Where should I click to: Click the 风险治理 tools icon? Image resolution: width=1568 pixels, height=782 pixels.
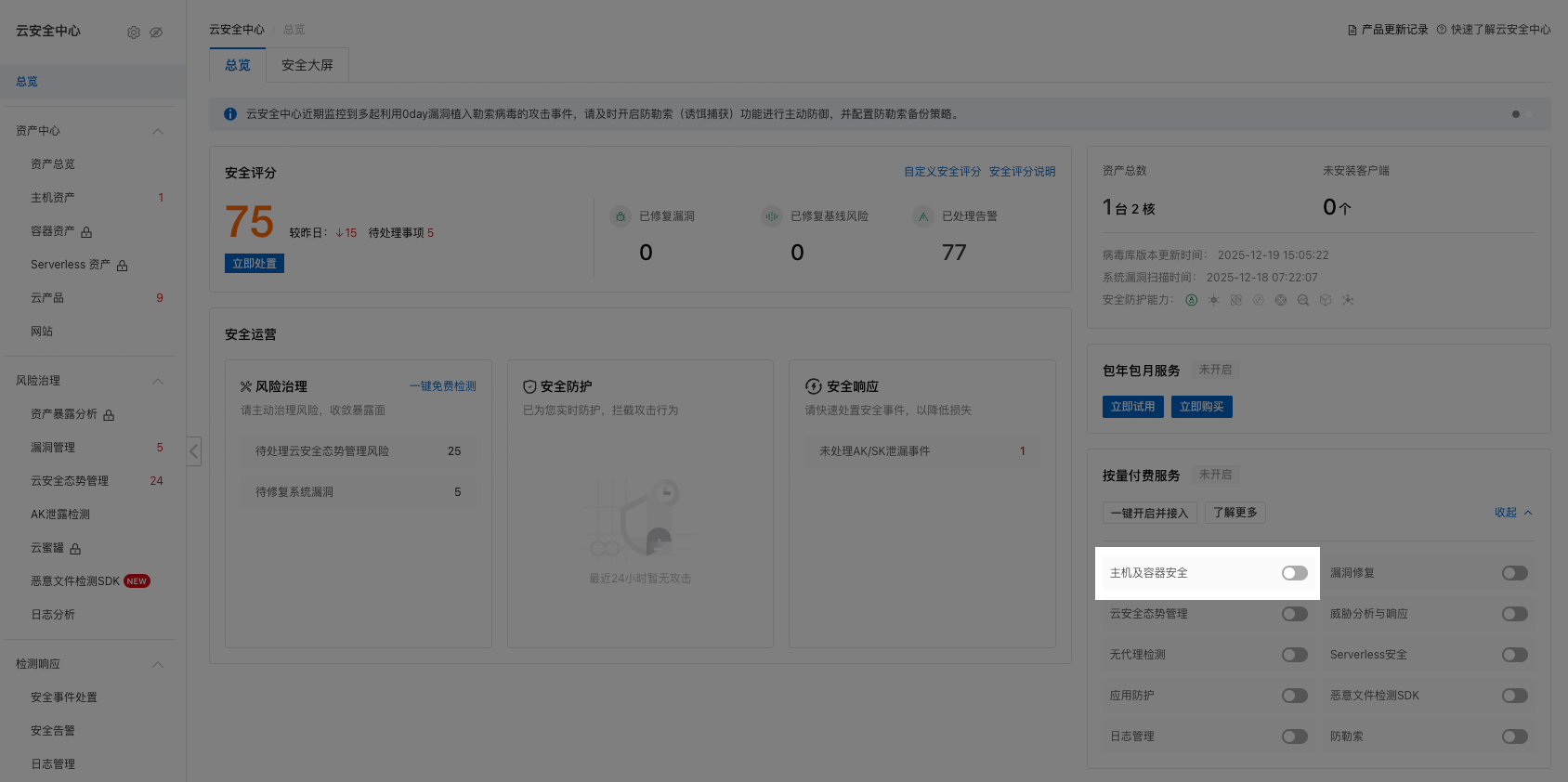coord(246,386)
